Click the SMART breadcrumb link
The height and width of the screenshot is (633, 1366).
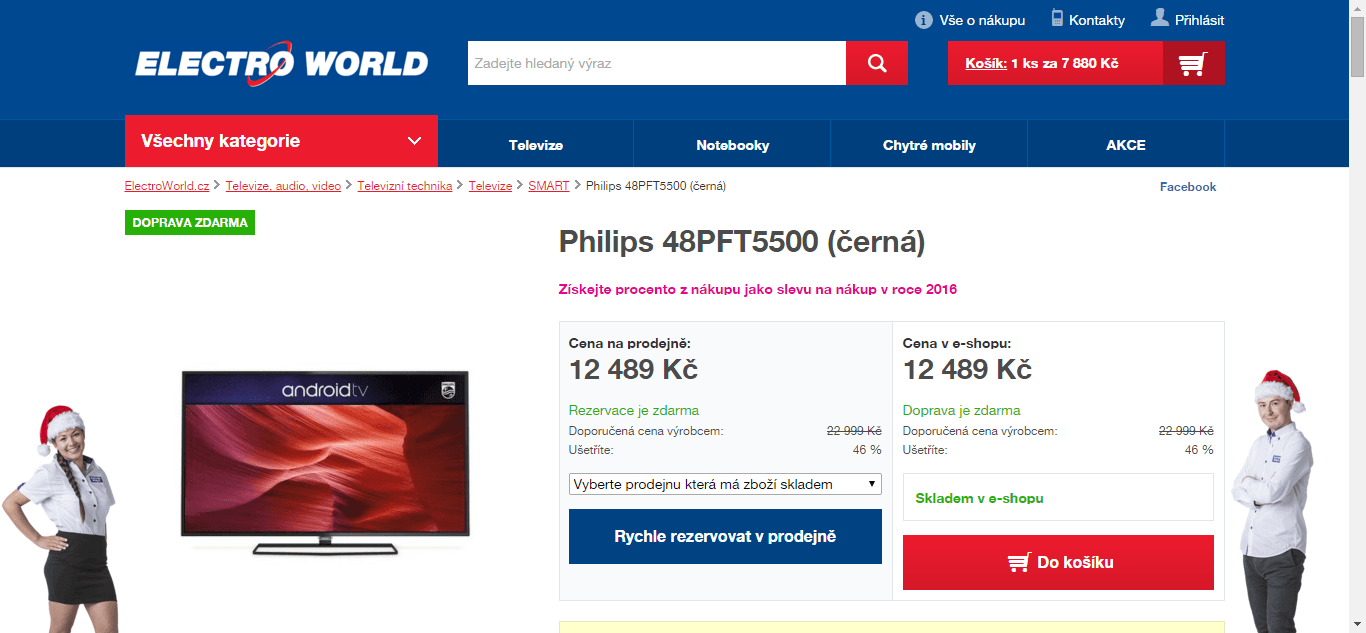pos(549,186)
